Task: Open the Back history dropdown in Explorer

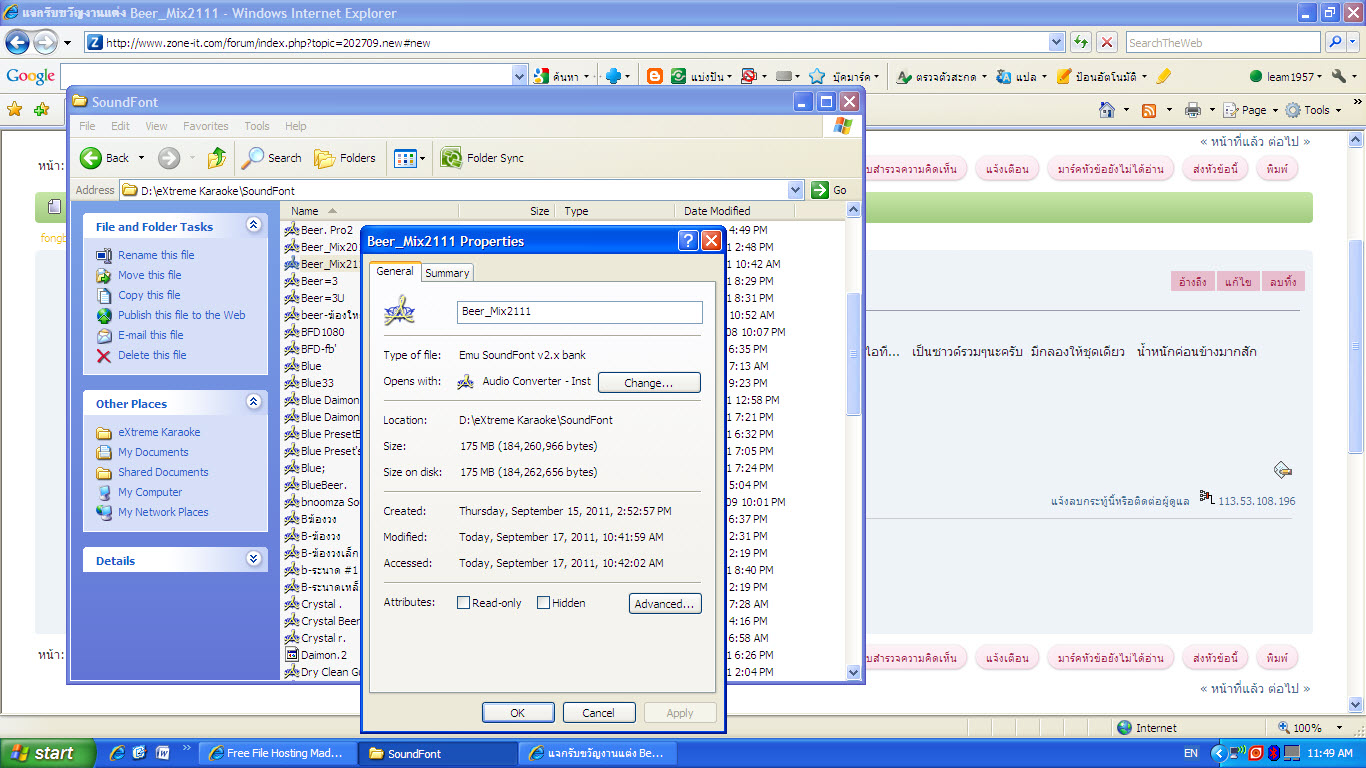Action: click(x=141, y=158)
